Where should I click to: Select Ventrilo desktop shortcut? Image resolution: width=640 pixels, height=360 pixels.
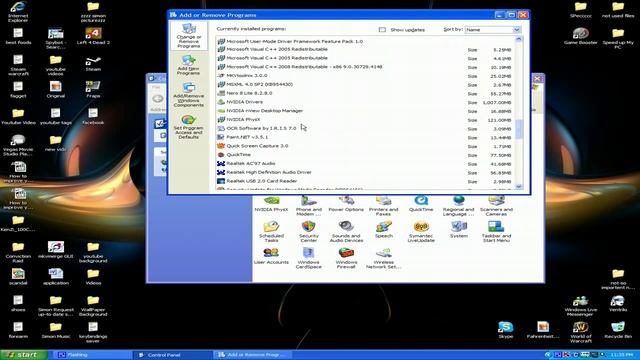pos(618,303)
